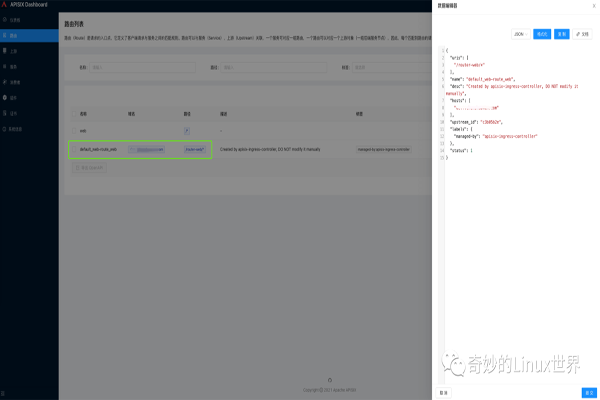Open the System Info (系统信息) sidebar item
Viewport: 600px width, 400px height.
pos(29,129)
